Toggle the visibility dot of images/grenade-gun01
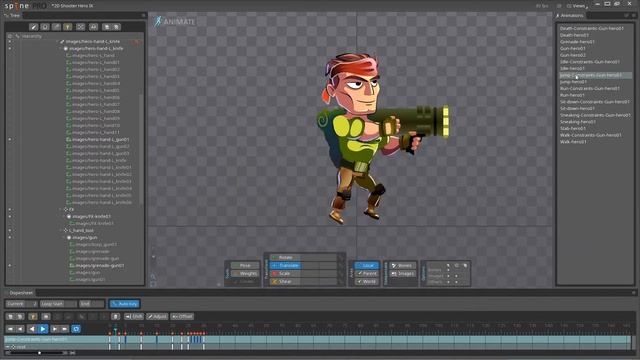The width and height of the screenshot is (640, 360). coord(10,266)
